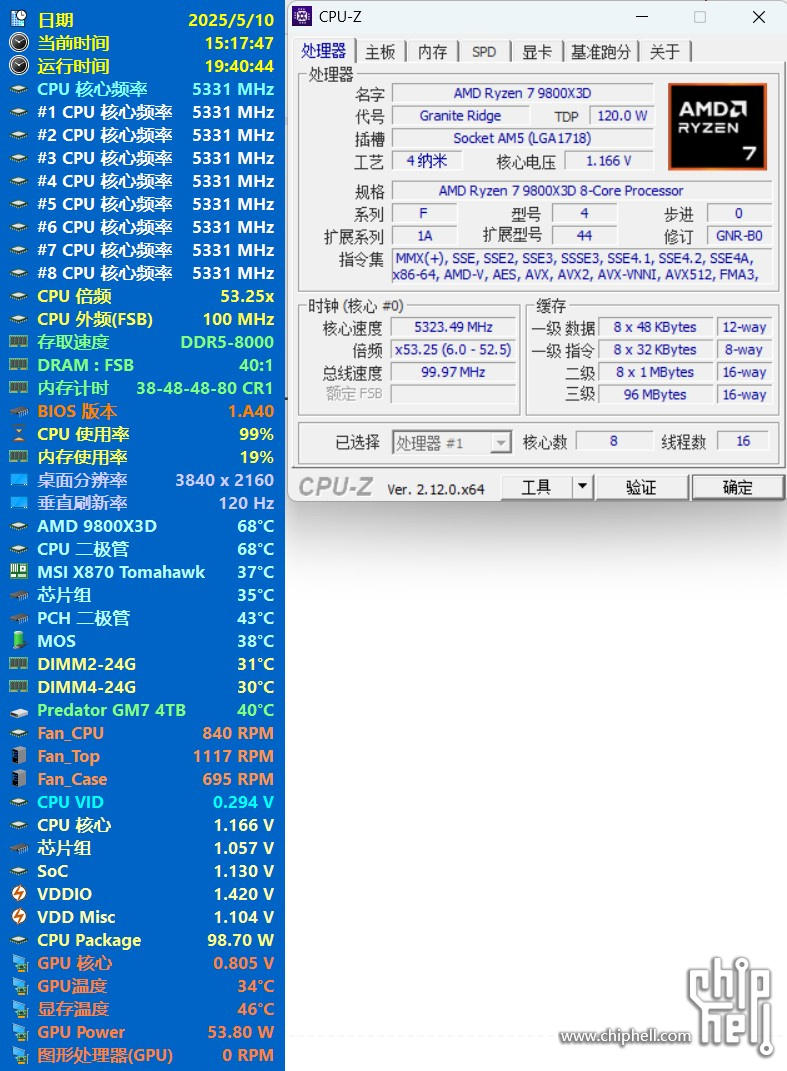The image size is (787, 1071).
Task: Minimize the CPU-Z window
Action: [x=641, y=17]
